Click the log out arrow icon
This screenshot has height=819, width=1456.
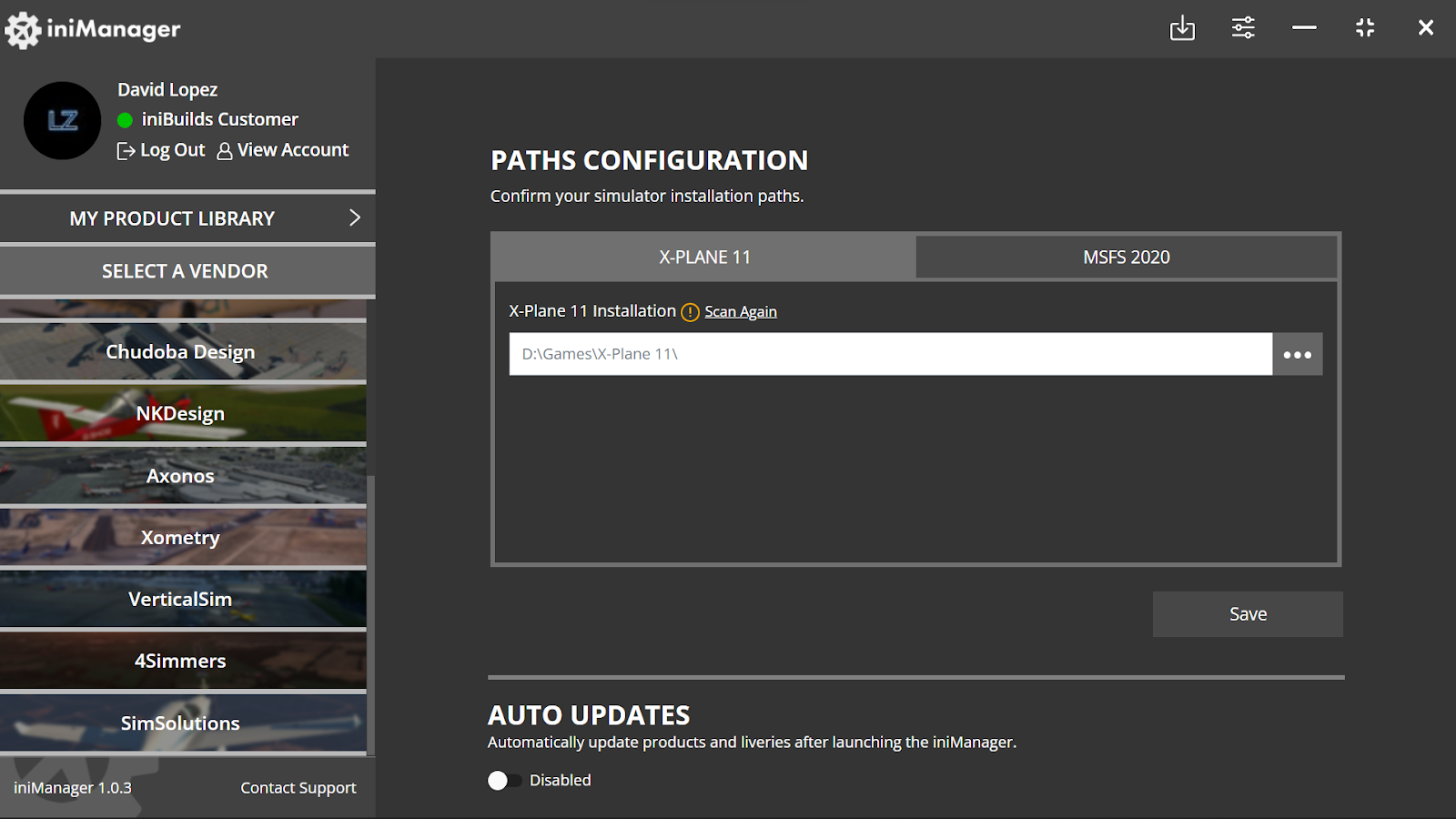point(126,151)
